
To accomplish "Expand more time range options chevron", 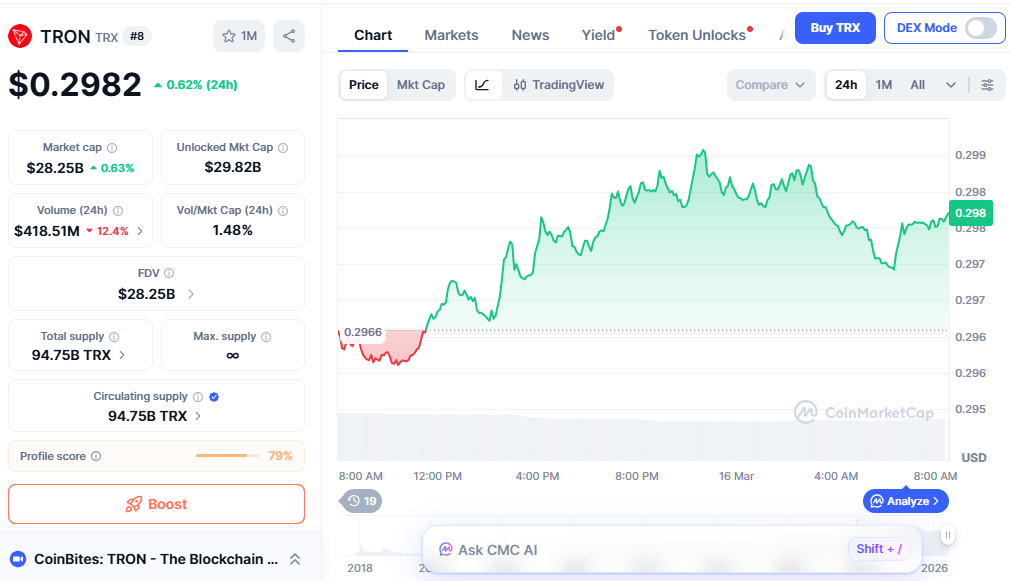I will pyautogui.click(x=950, y=85).
